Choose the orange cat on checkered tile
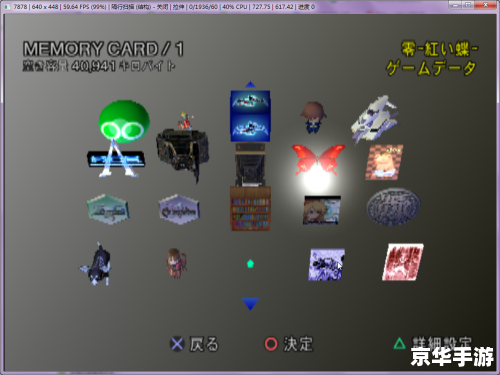Viewport: 500px width, 375px height. click(384, 162)
